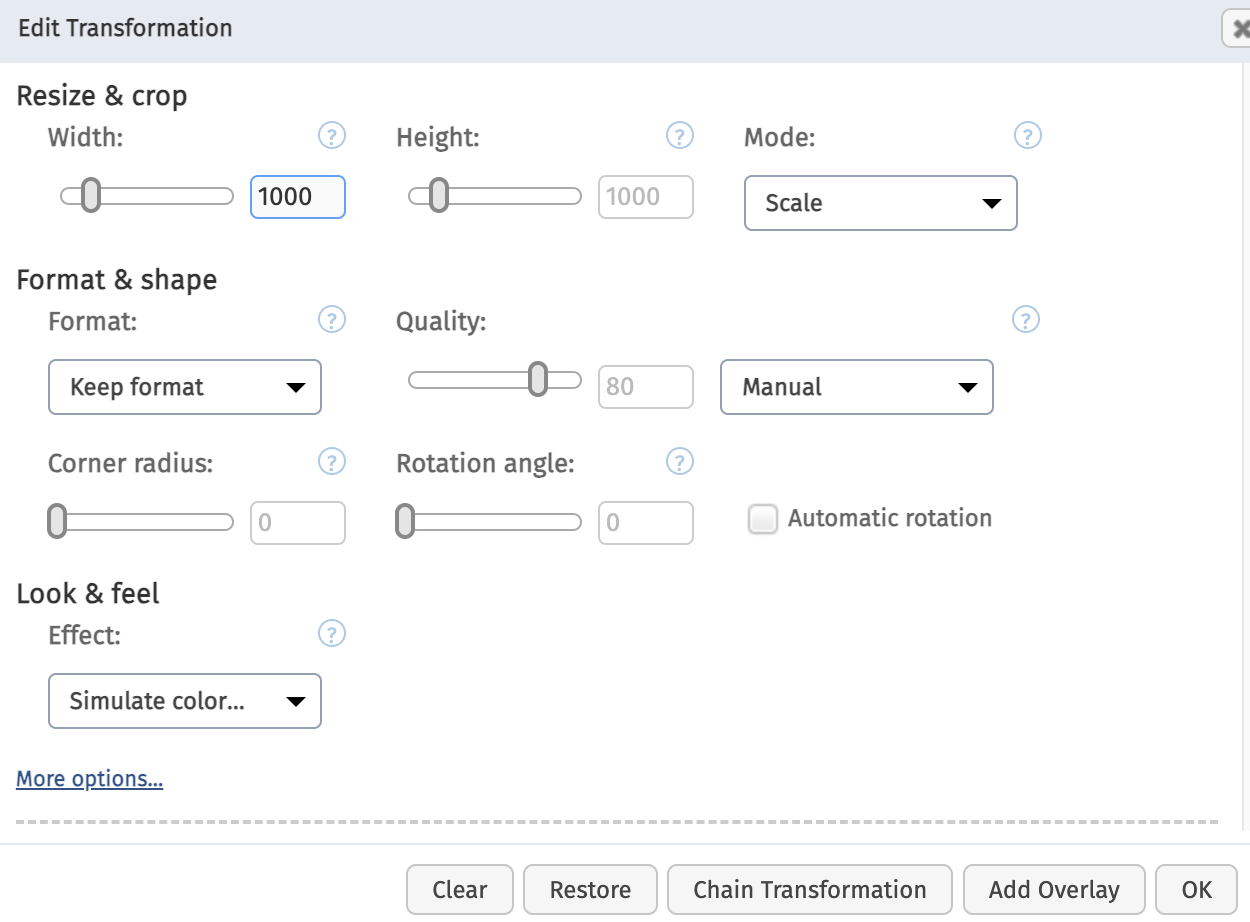1250x922 pixels.
Task: Click the help icon next to Effect
Action: (331, 633)
